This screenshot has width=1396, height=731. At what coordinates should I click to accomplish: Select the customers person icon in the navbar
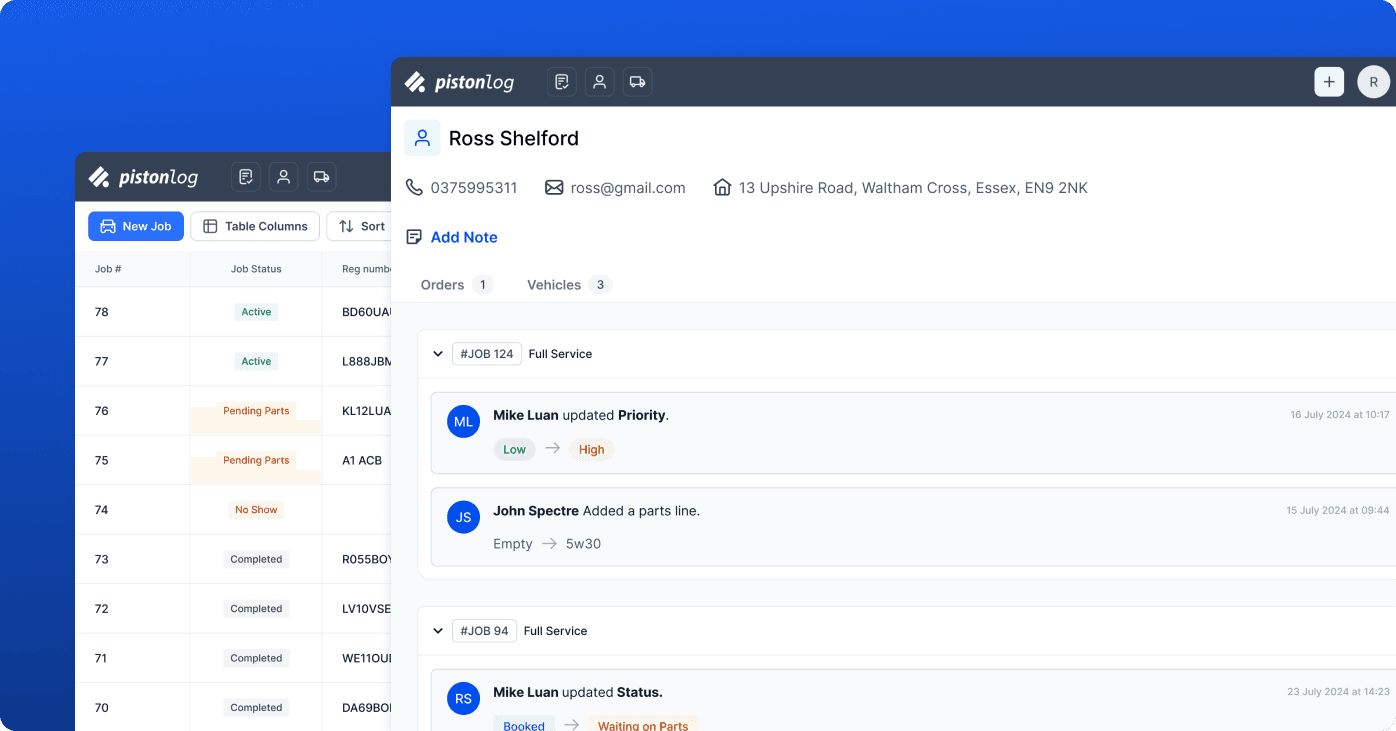point(599,81)
